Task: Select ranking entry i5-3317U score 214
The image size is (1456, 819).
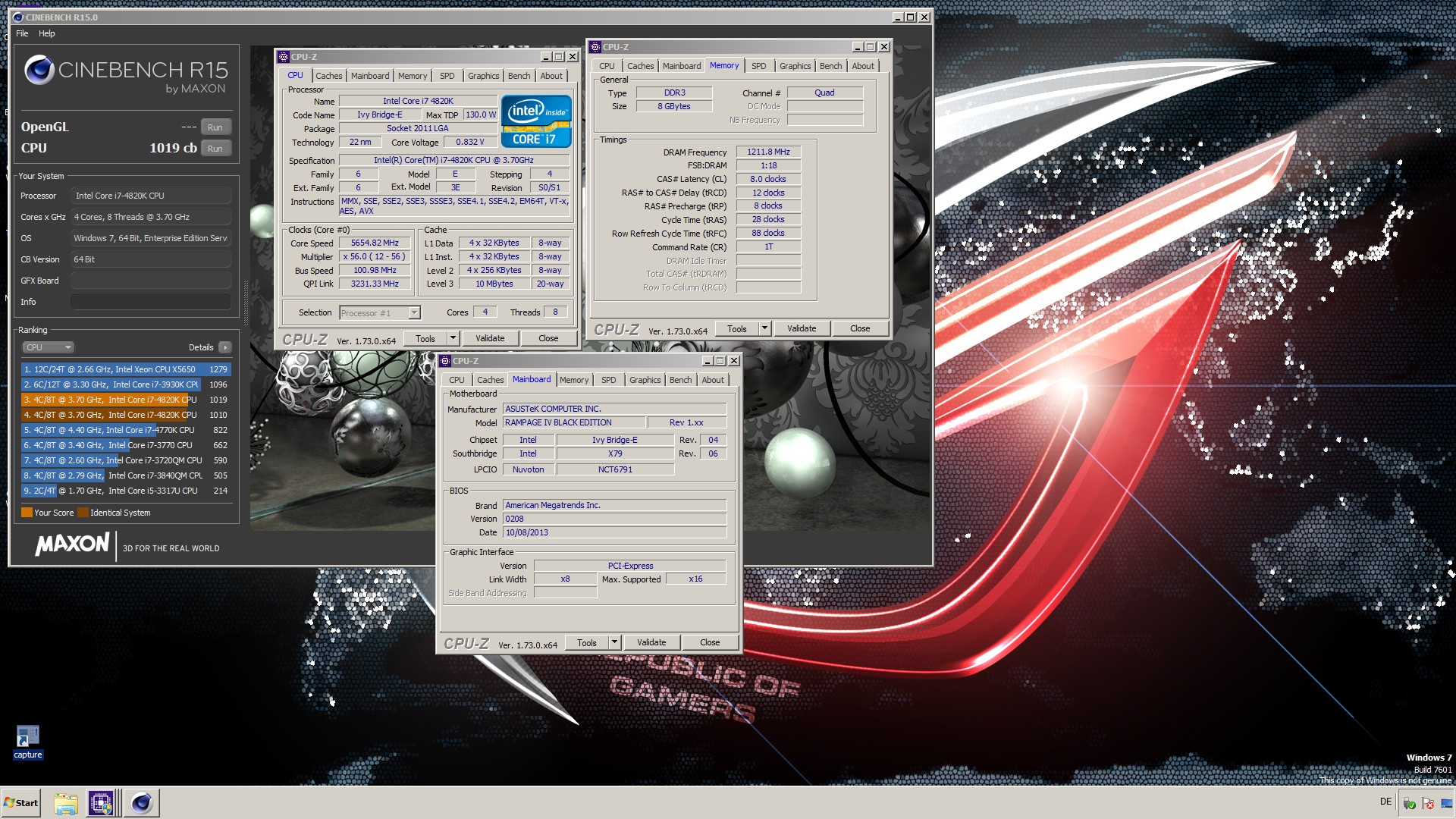Action: [126, 491]
